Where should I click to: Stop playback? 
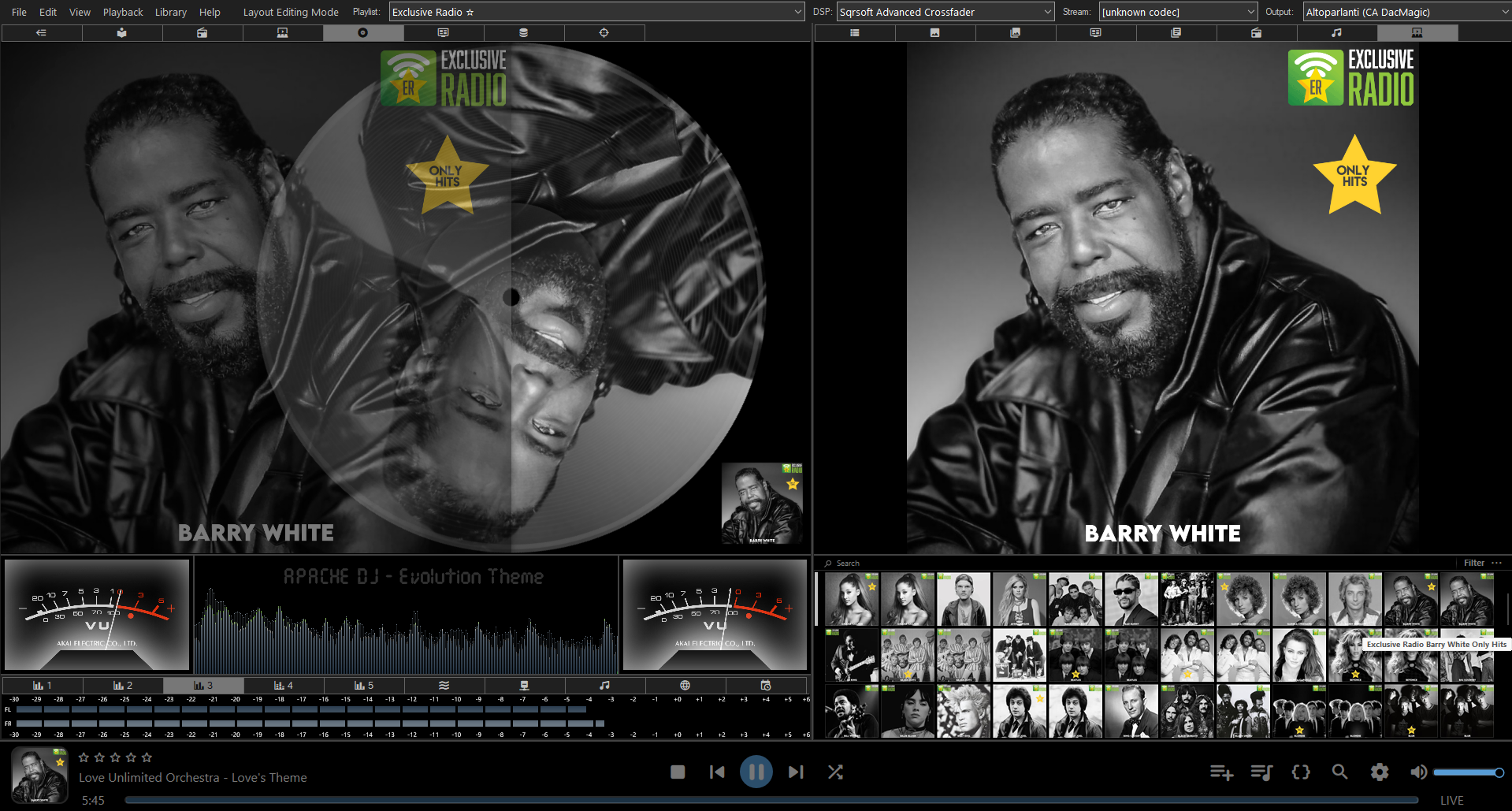[x=678, y=772]
